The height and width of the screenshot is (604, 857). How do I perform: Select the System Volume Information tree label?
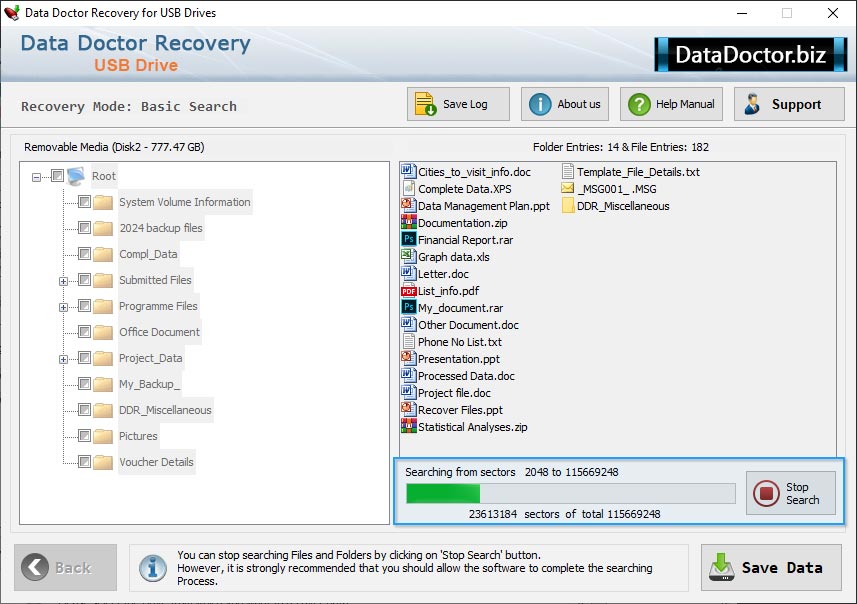click(185, 202)
